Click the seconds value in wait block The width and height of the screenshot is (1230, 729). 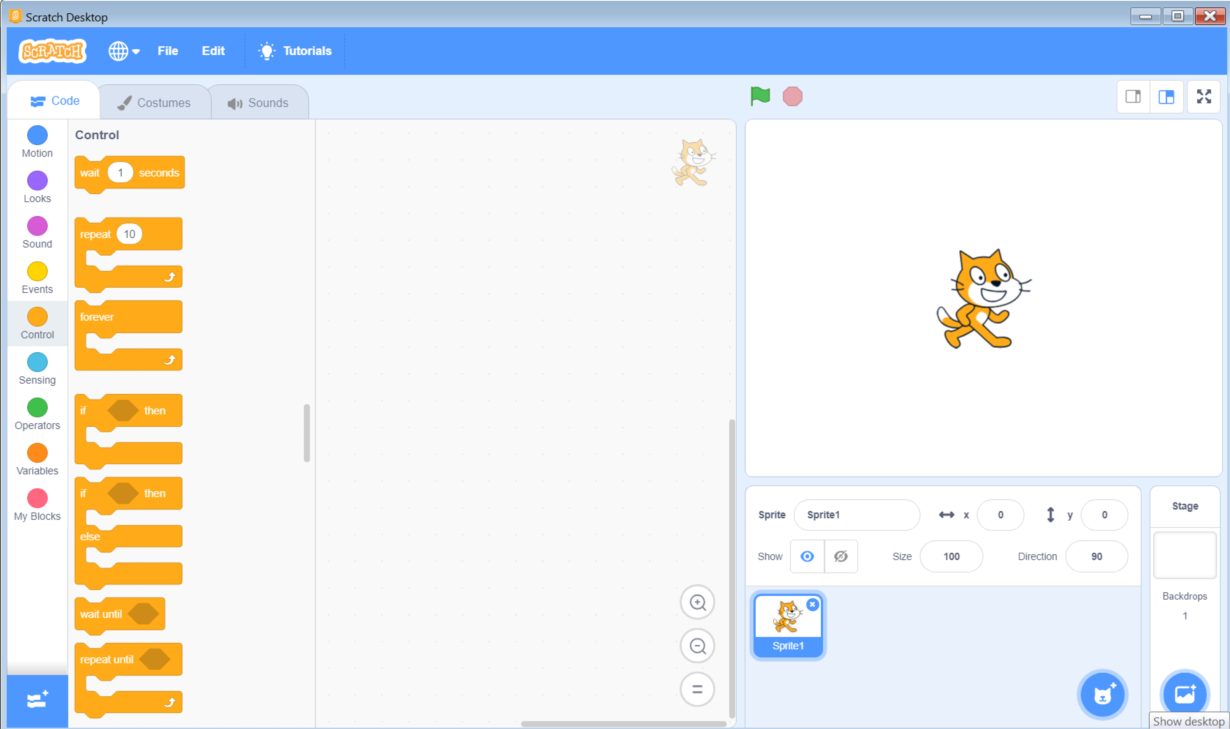pos(120,173)
